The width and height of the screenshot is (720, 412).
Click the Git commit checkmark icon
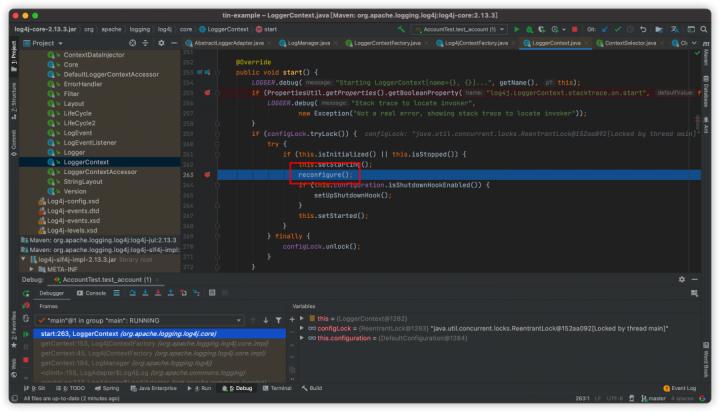click(618, 29)
